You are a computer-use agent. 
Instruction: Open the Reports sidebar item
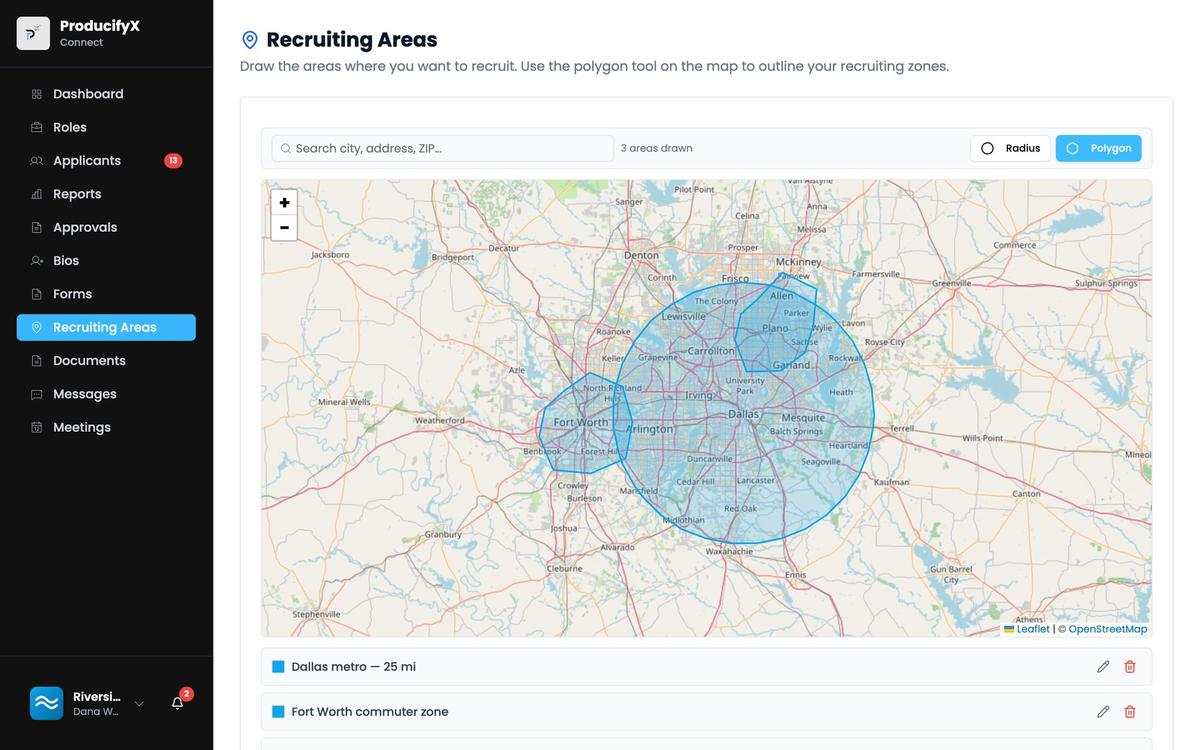[x=106, y=194]
